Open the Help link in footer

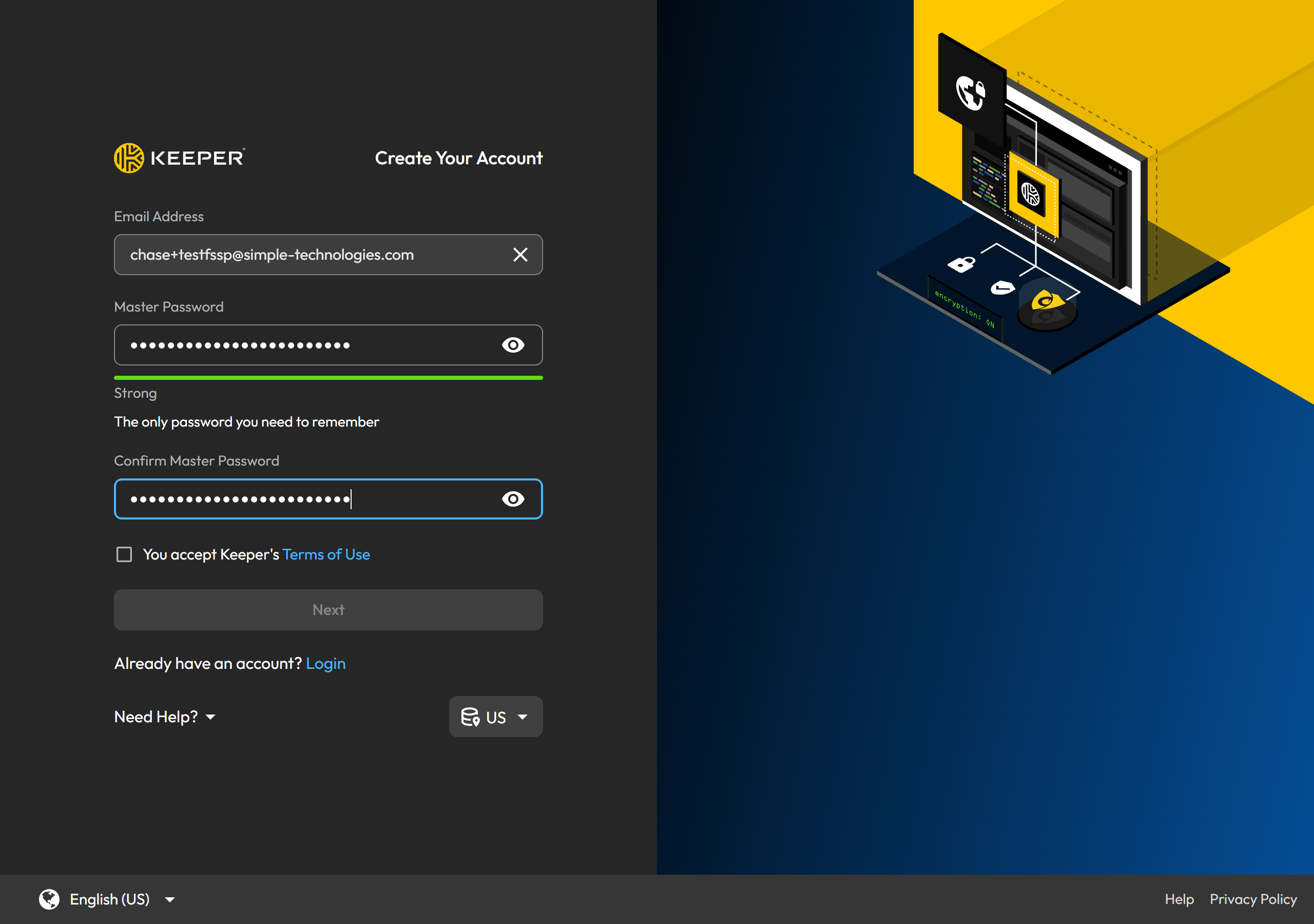1179,899
